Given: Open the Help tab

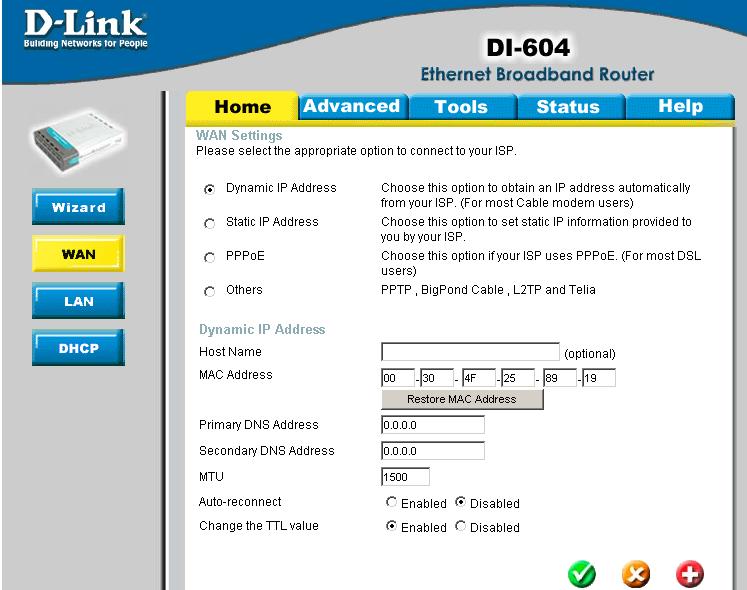Looking at the screenshot, I should coord(680,106).
